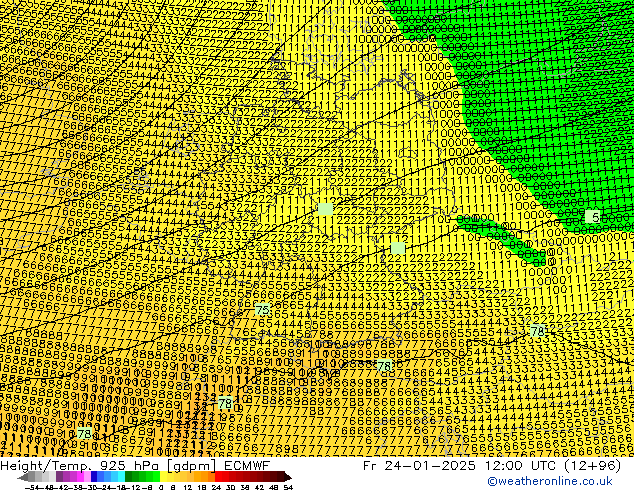The height and width of the screenshot is (490, 634).
Task: Open the weatheronline.co.uk copyright link
Action: click(550, 481)
